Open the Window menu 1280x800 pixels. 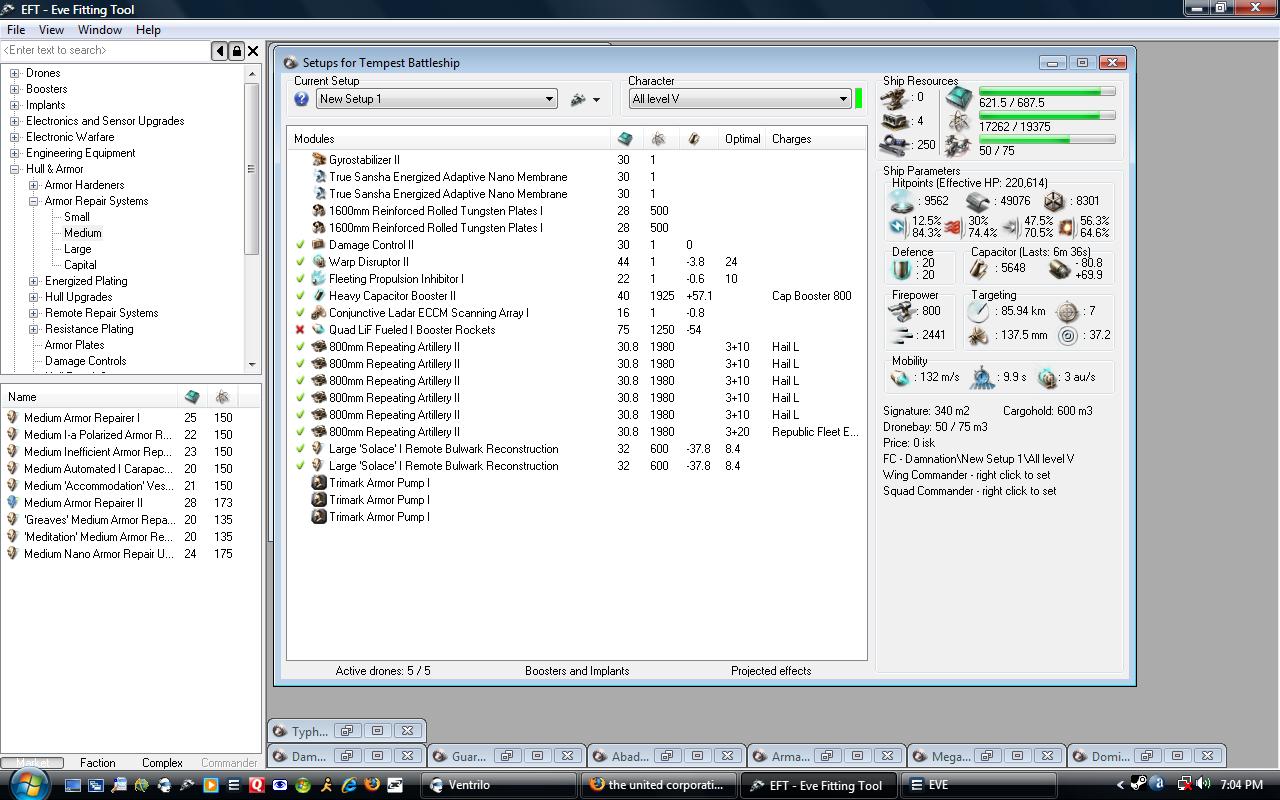[100, 30]
